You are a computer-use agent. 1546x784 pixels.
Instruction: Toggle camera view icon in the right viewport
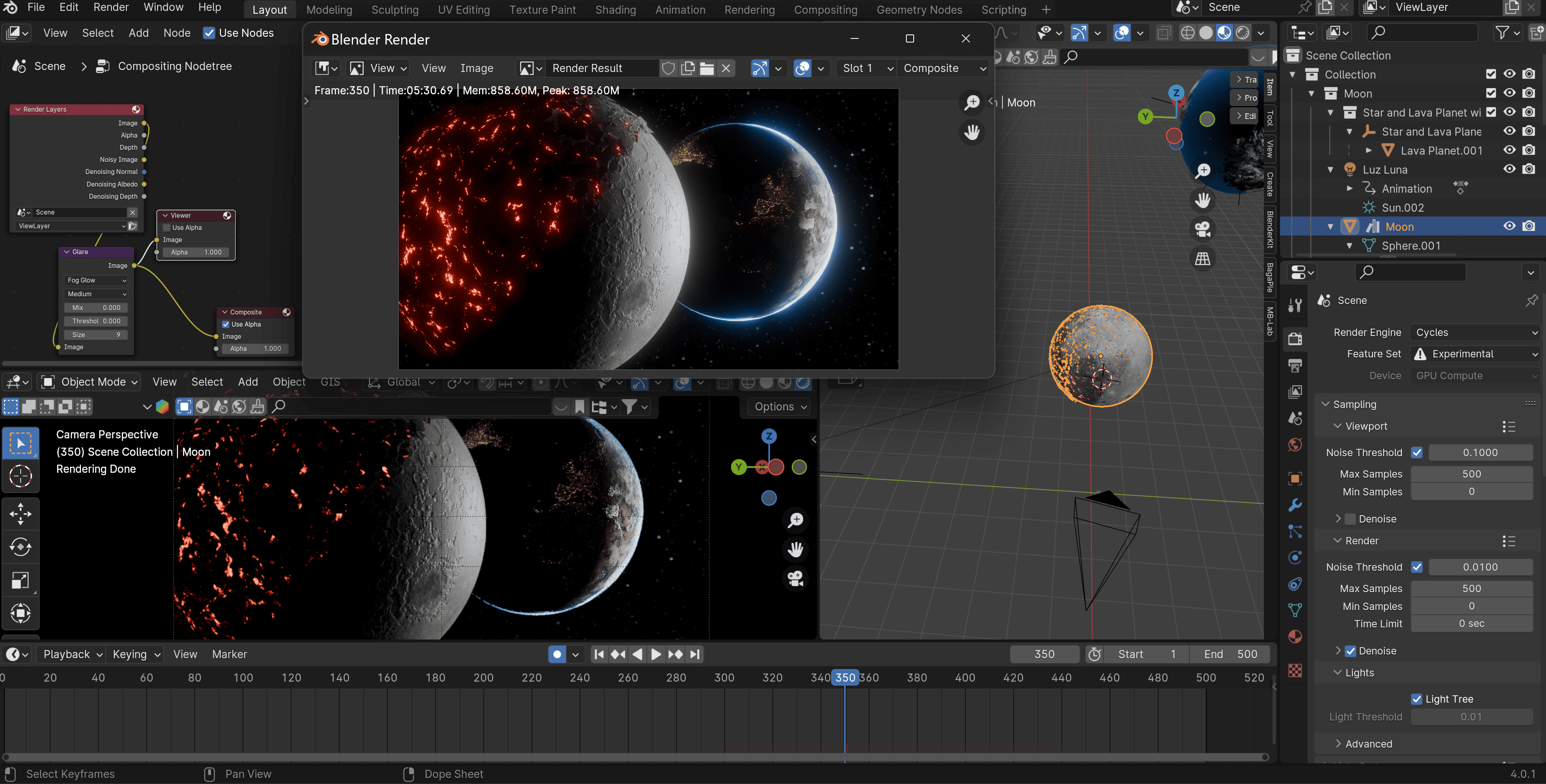click(1202, 229)
